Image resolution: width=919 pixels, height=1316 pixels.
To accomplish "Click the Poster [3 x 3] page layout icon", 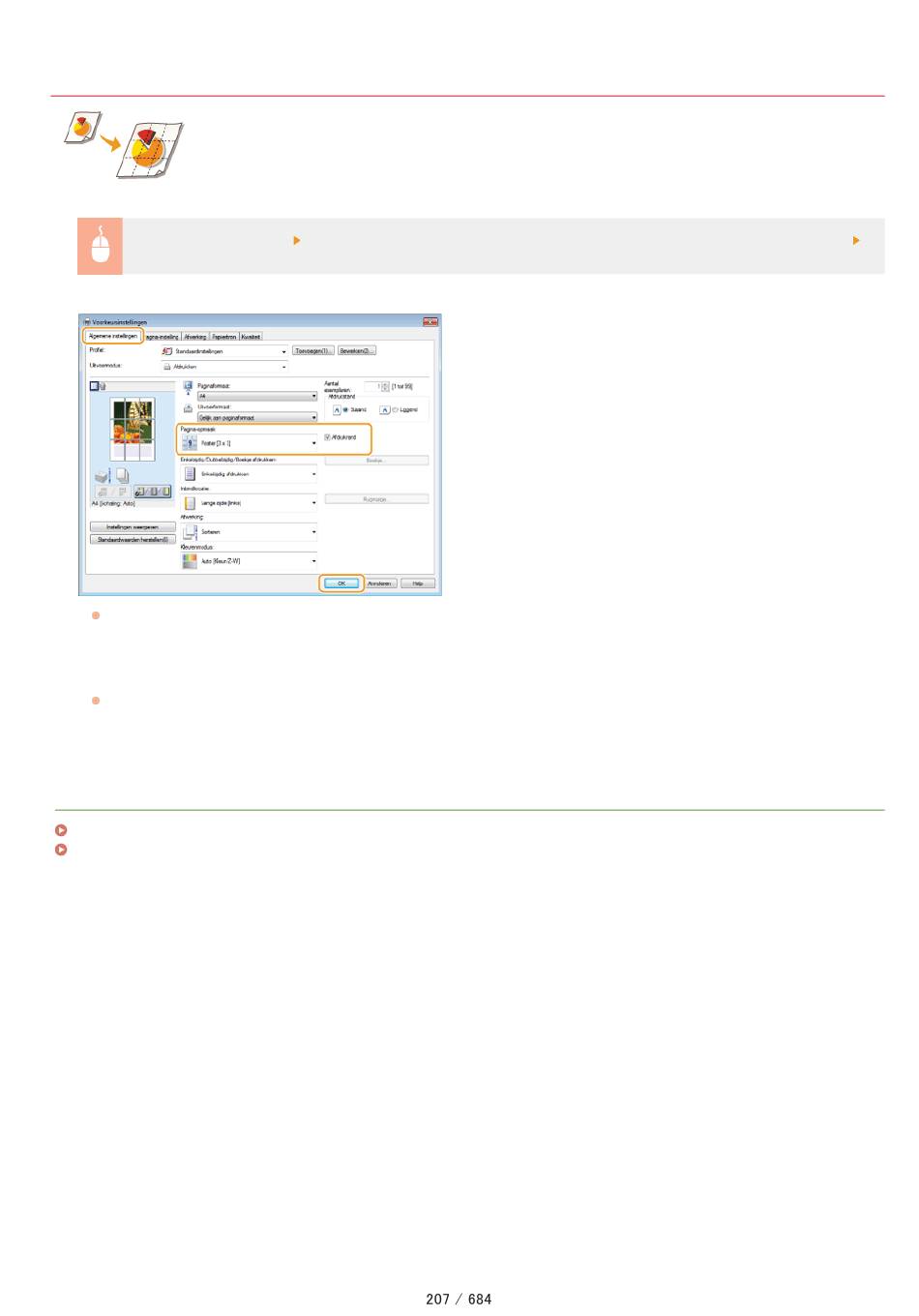I will (x=190, y=443).
